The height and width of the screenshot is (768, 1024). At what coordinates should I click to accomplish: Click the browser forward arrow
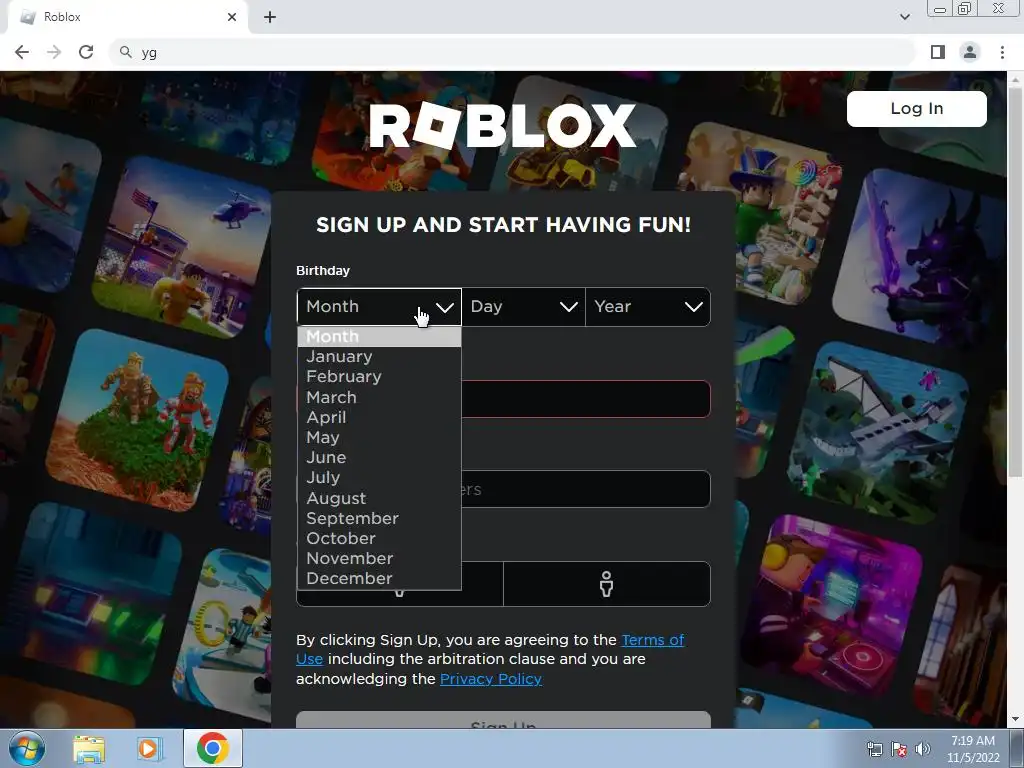pyautogui.click(x=54, y=52)
